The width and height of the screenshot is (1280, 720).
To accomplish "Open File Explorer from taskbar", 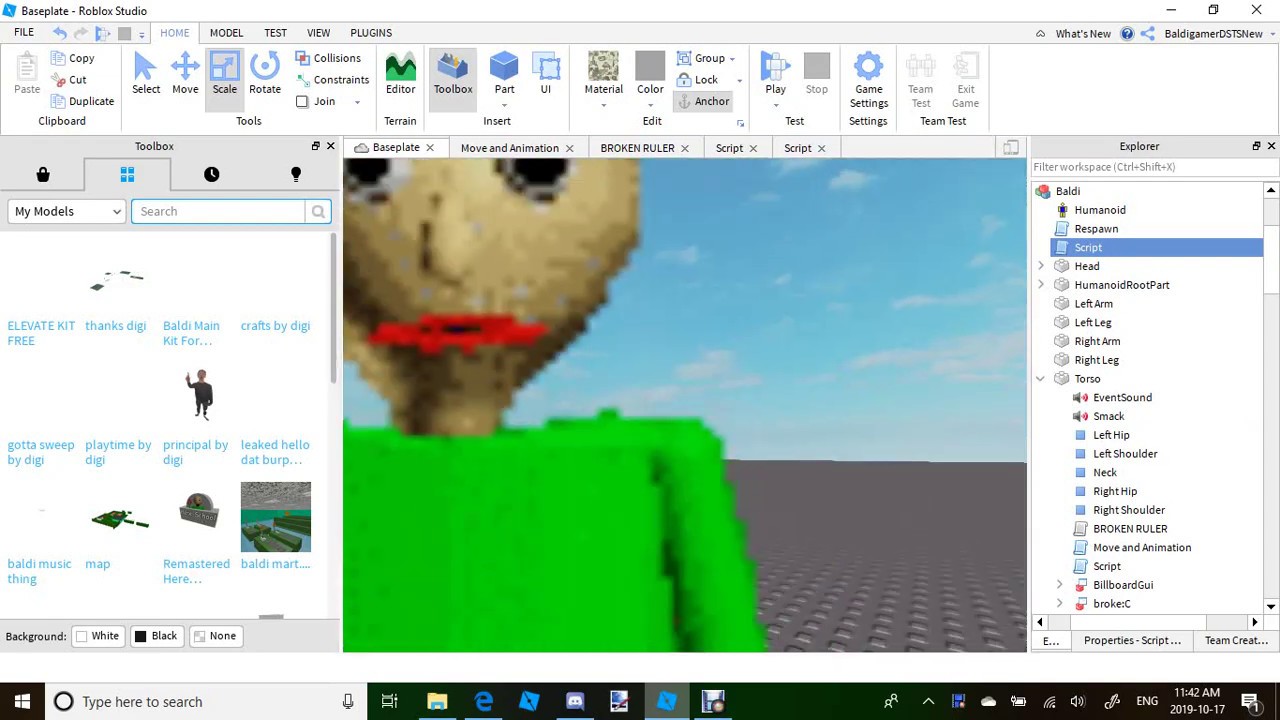I will [x=437, y=701].
